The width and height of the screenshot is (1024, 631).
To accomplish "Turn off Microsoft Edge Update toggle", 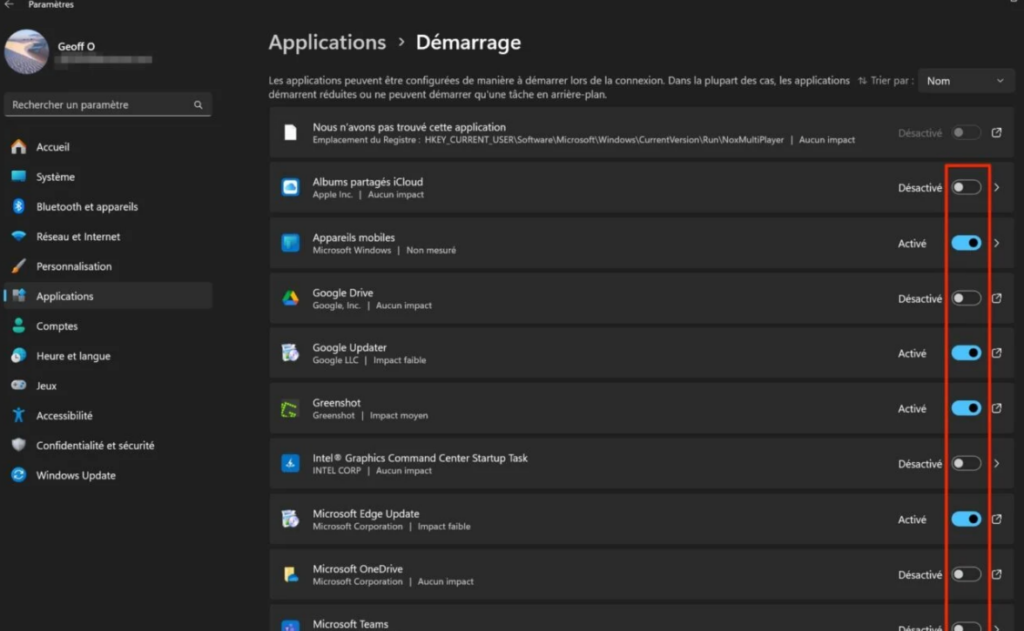I will pyautogui.click(x=966, y=519).
